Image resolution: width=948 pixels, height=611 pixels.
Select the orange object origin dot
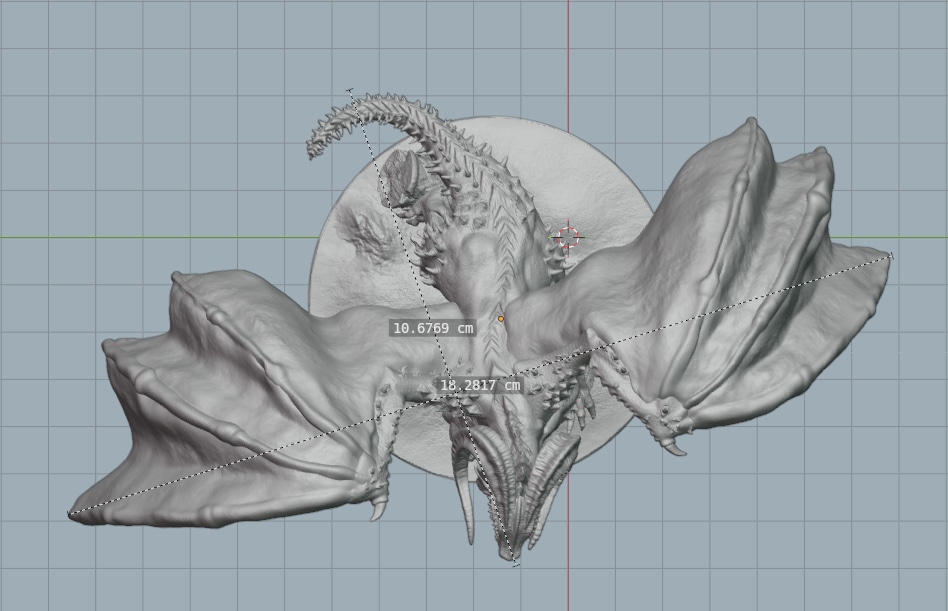click(501, 319)
